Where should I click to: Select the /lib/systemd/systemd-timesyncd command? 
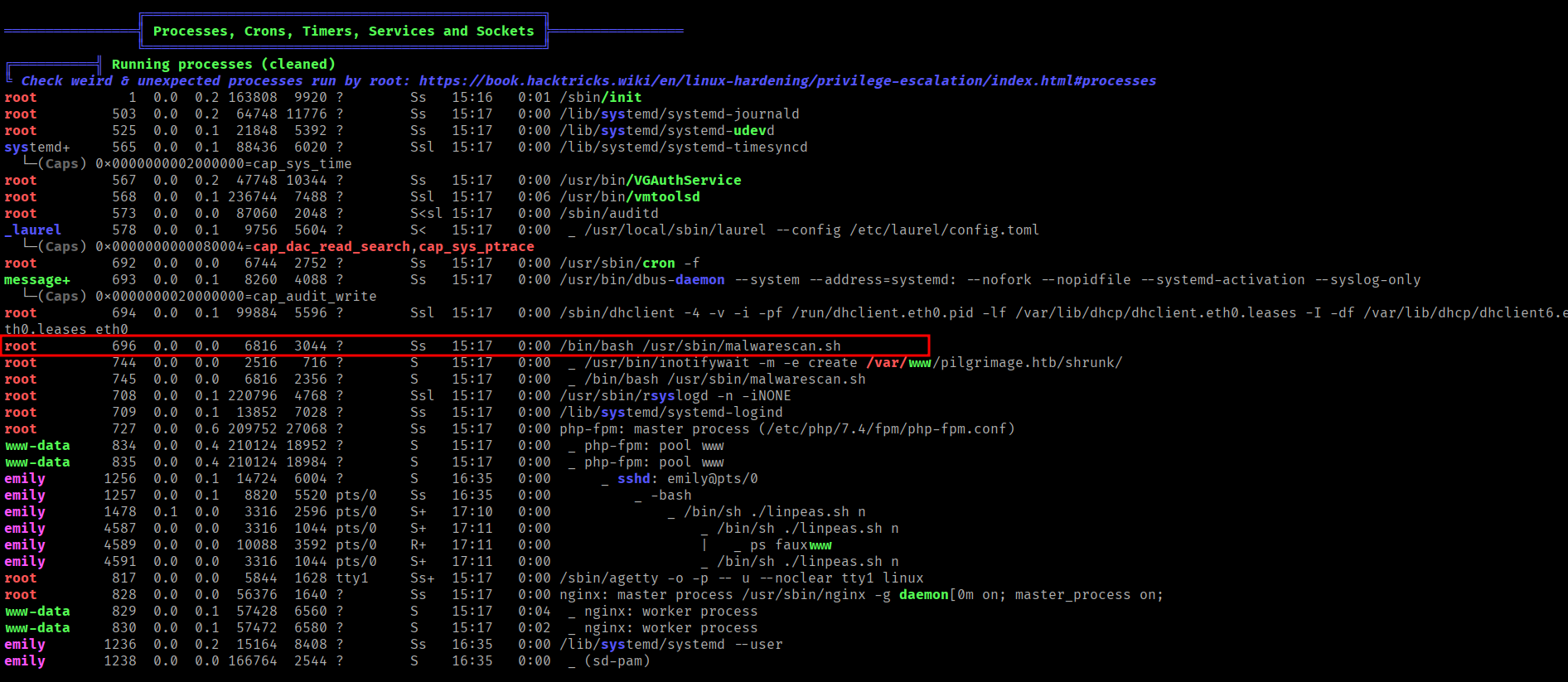coord(684,147)
